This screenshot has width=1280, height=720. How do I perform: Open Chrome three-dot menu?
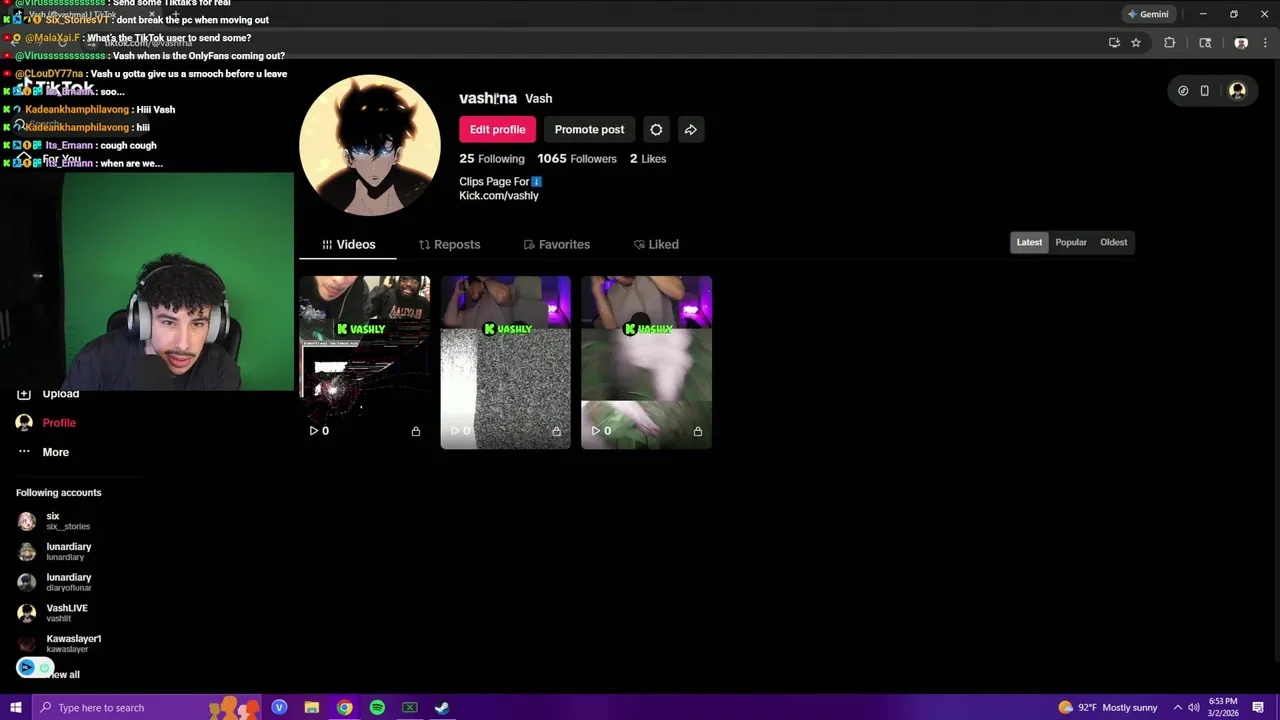coord(1265,43)
